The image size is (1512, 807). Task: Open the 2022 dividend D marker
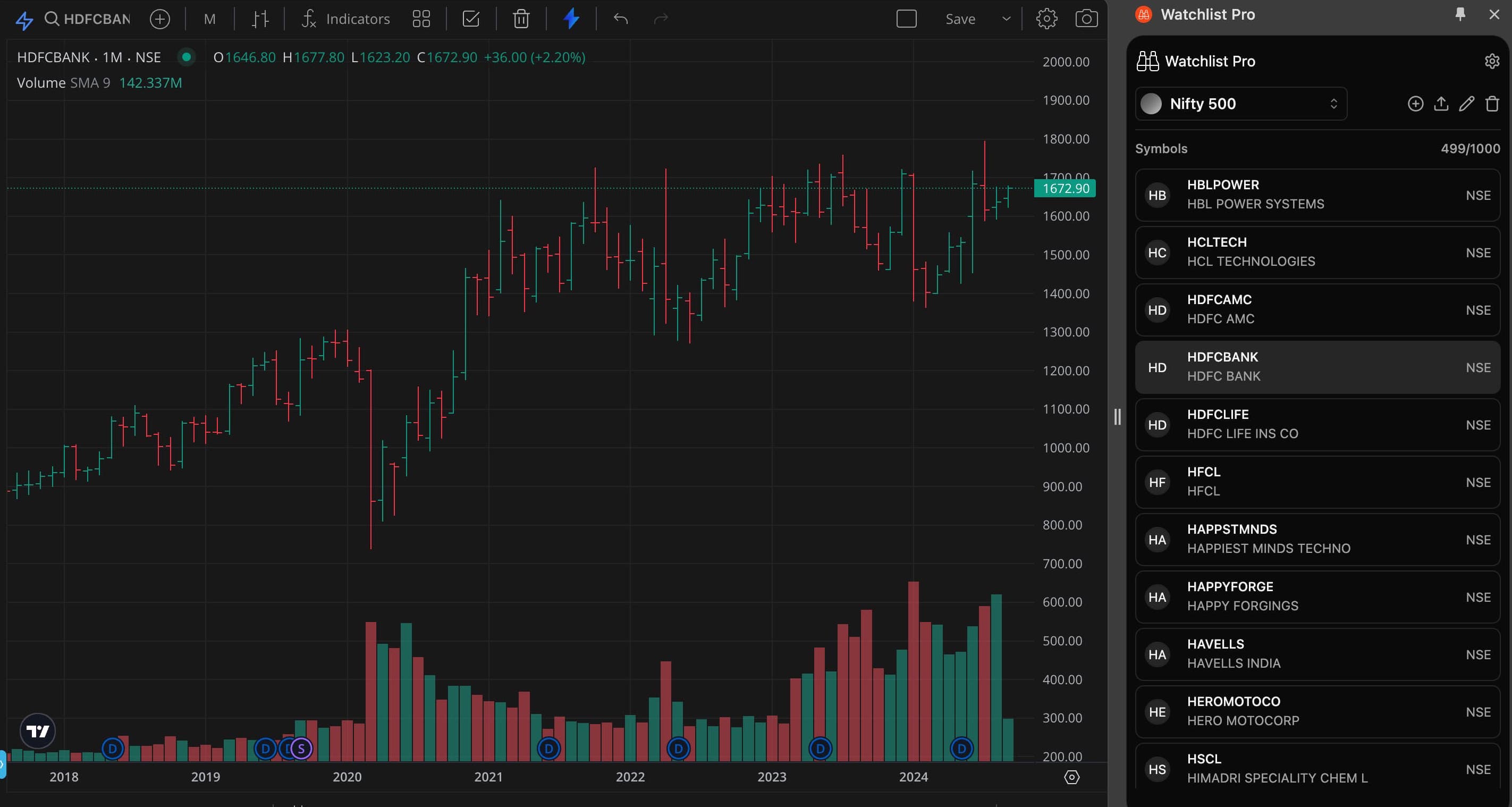pos(679,749)
